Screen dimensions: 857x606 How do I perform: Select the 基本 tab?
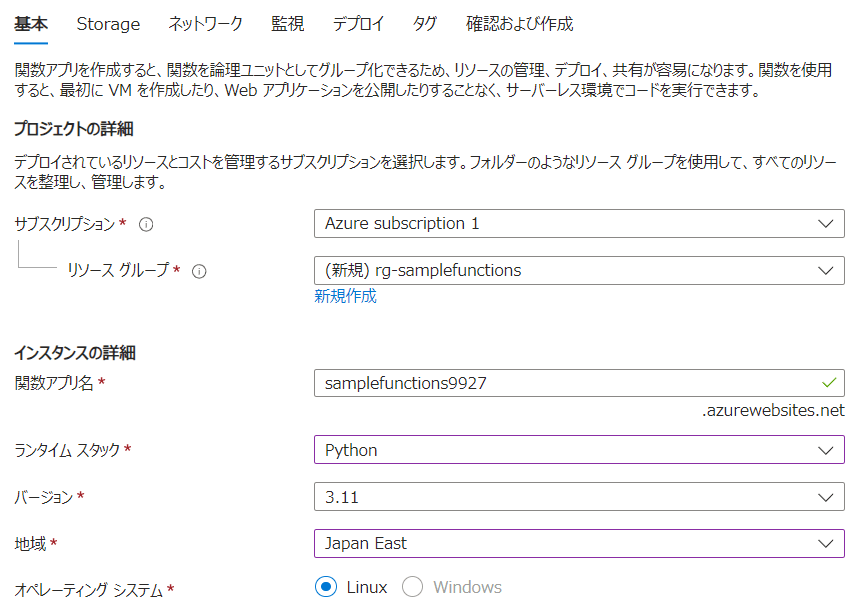point(31,24)
